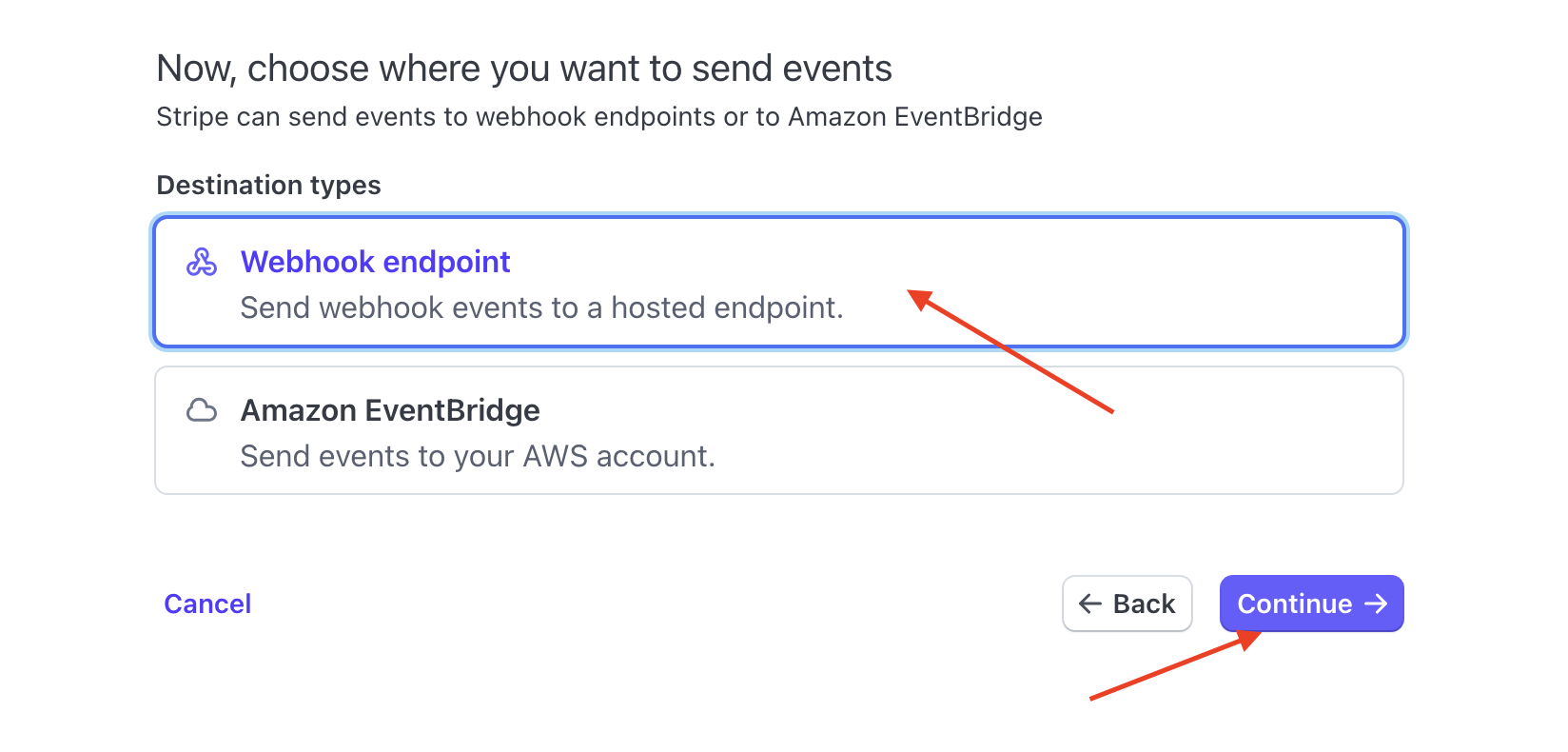
Task: Click the left arrow icon on Back
Action: [1090, 604]
